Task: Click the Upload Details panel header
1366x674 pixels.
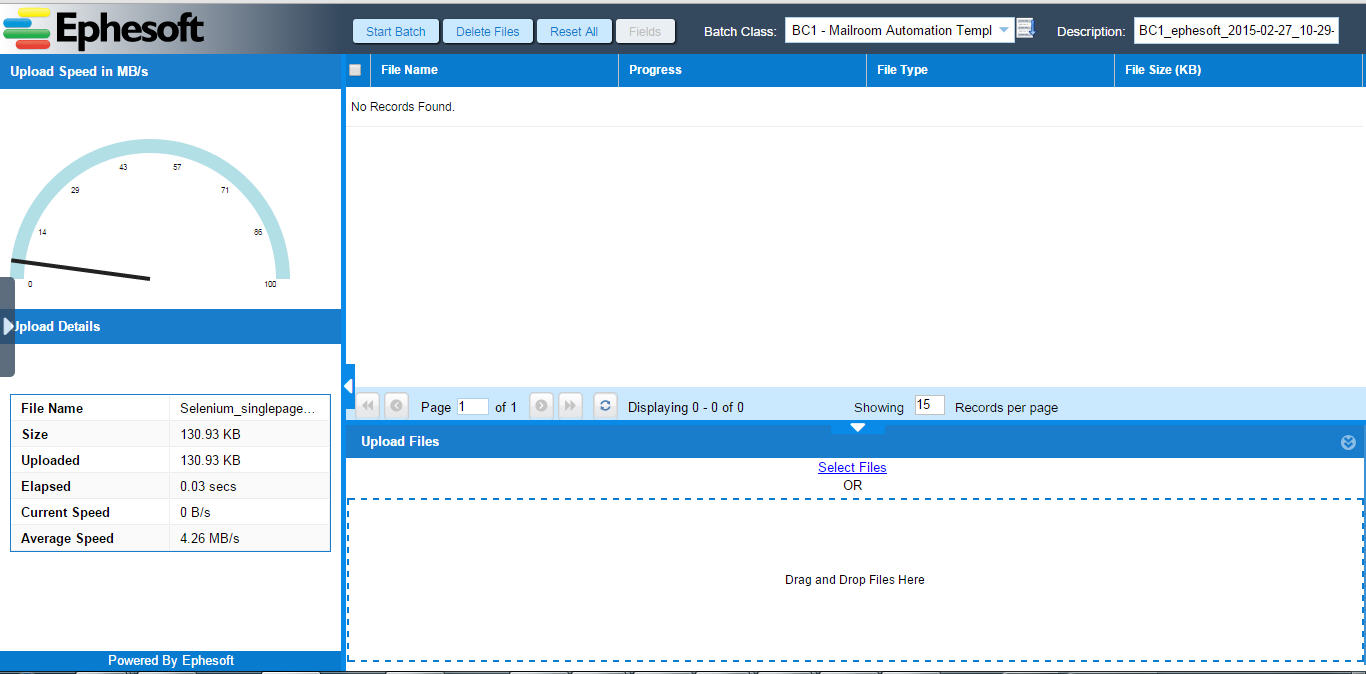Action: coord(170,327)
